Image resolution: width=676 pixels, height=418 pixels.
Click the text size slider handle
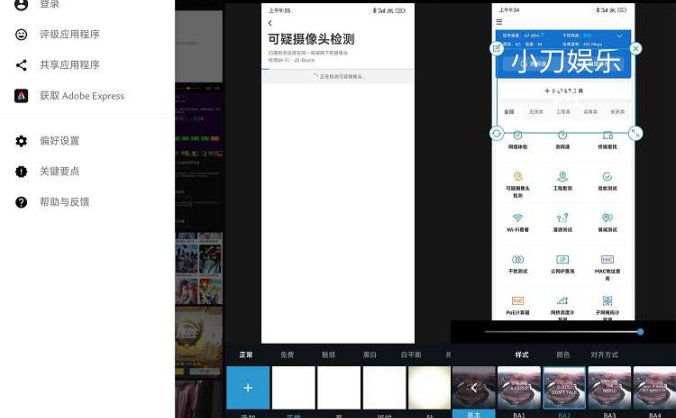(640, 331)
